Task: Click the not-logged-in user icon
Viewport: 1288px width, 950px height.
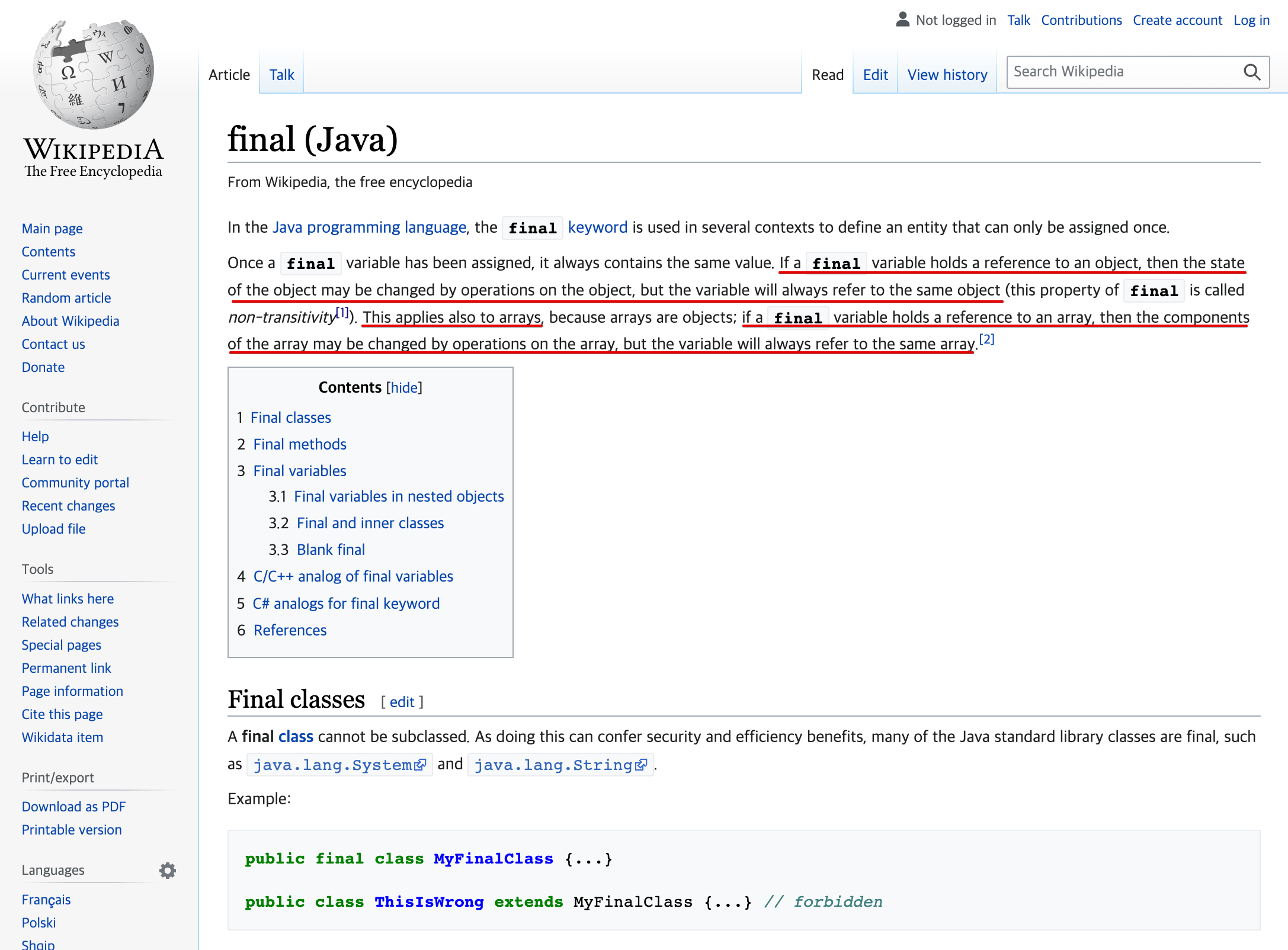Action: click(x=902, y=20)
